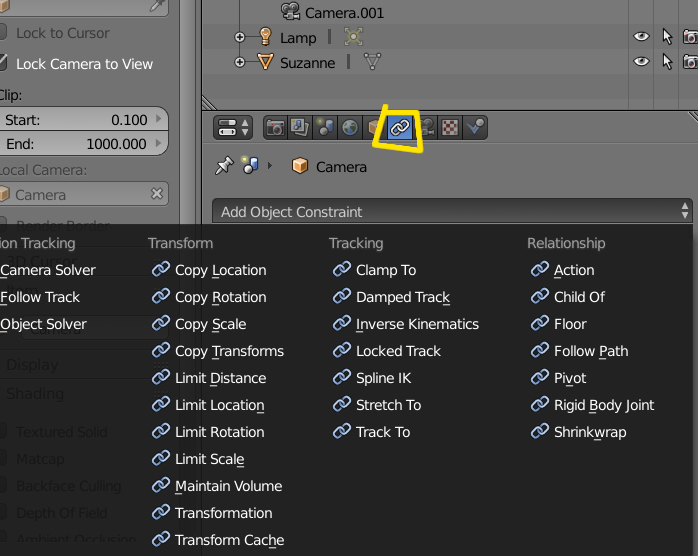This screenshot has width=698, height=556.
Task: Open the Physics properties tab
Action: pos(475,128)
